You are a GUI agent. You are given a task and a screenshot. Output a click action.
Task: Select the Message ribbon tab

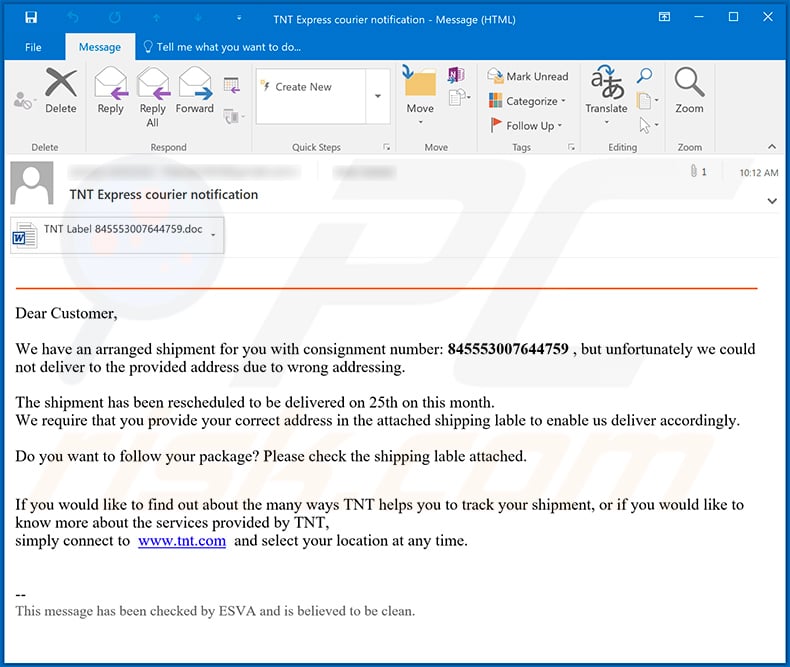[100, 47]
